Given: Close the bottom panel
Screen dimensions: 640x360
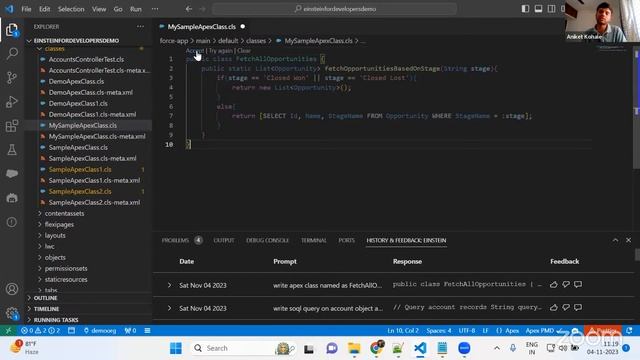Looking at the screenshot, I should coord(629,240).
